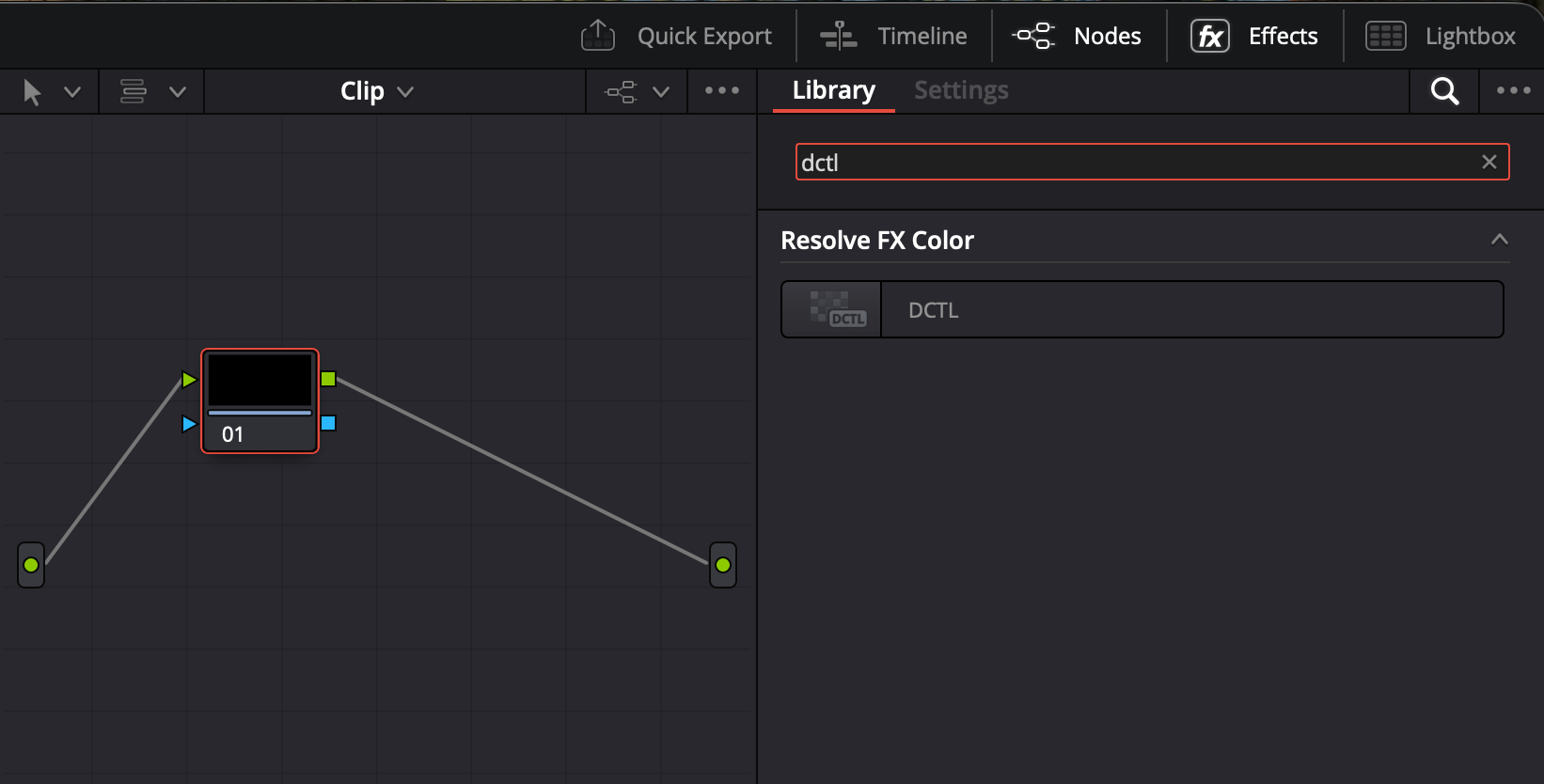1544x784 pixels.
Task: Click the Effects fx icon
Action: pos(1210,36)
